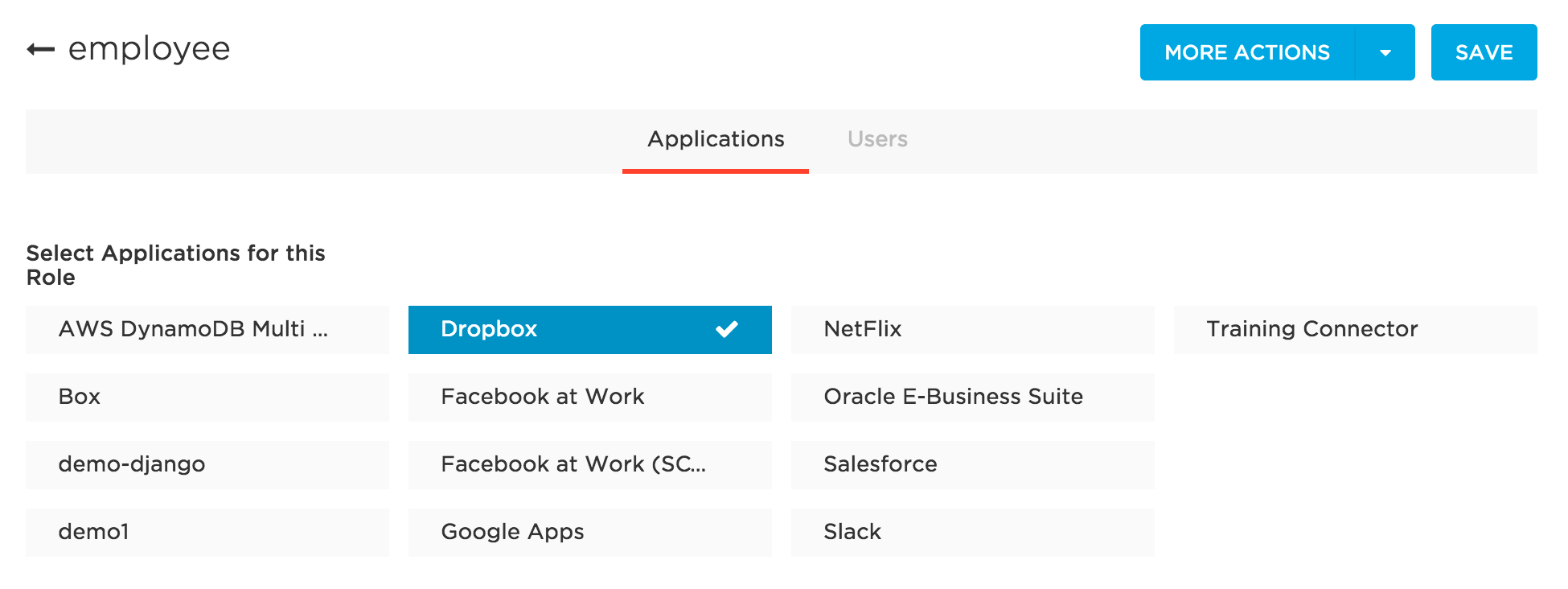Select the demo-django application
Screen dimensions: 1568x589
(x=207, y=465)
